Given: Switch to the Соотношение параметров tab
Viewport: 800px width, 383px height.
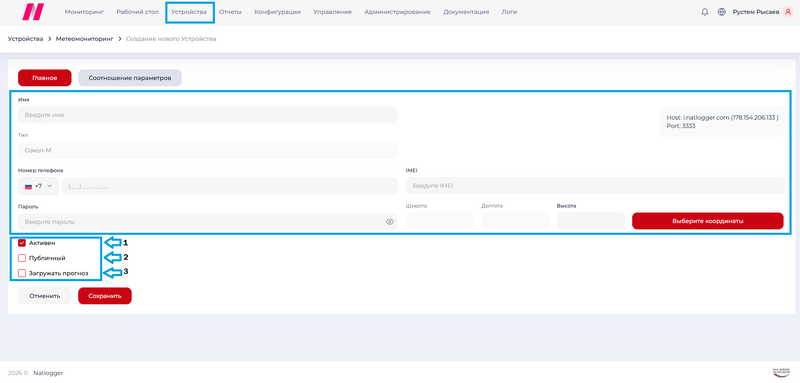Looking at the screenshot, I should [x=130, y=78].
